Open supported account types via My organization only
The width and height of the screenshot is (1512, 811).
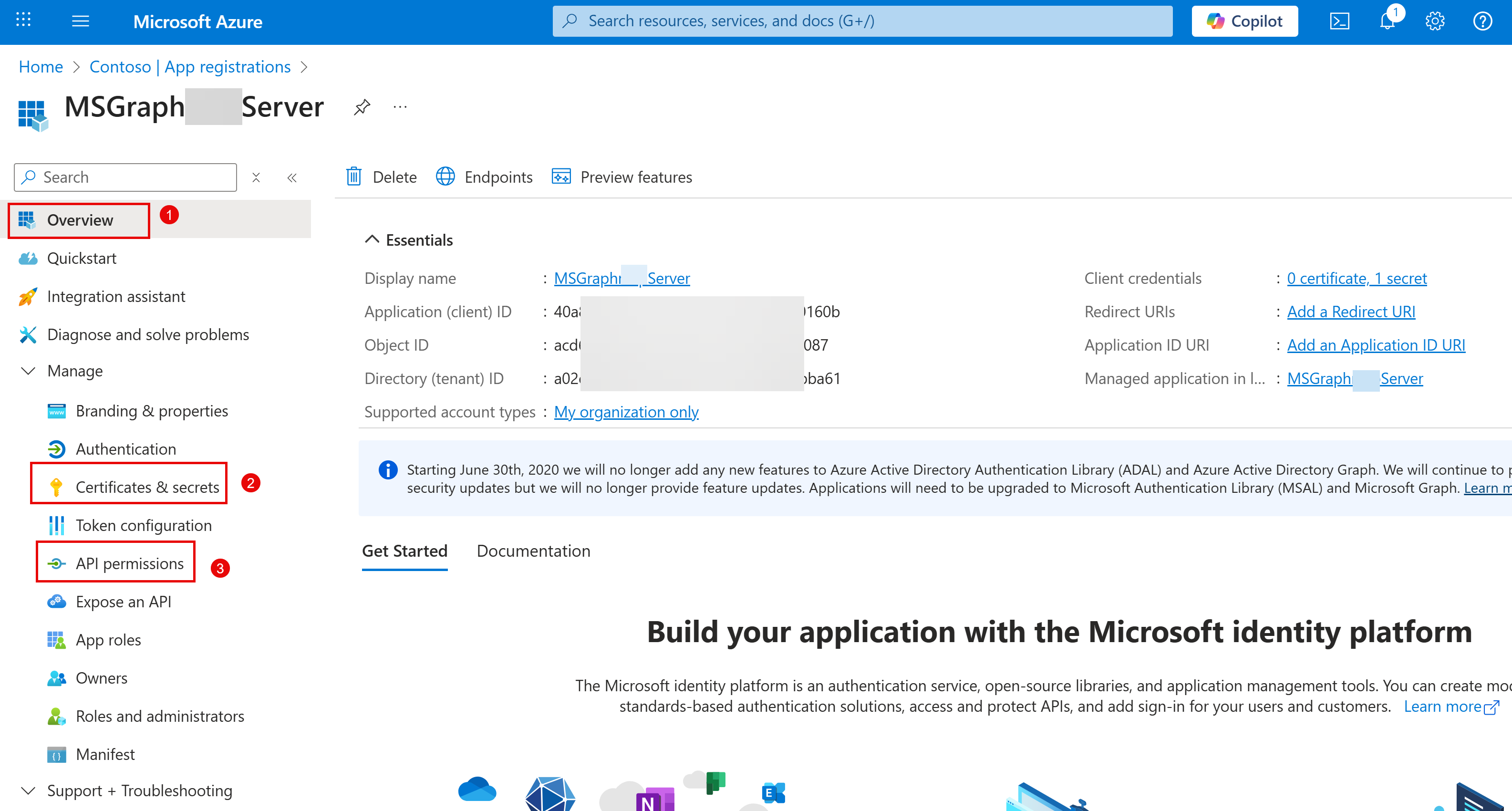tap(626, 412)
